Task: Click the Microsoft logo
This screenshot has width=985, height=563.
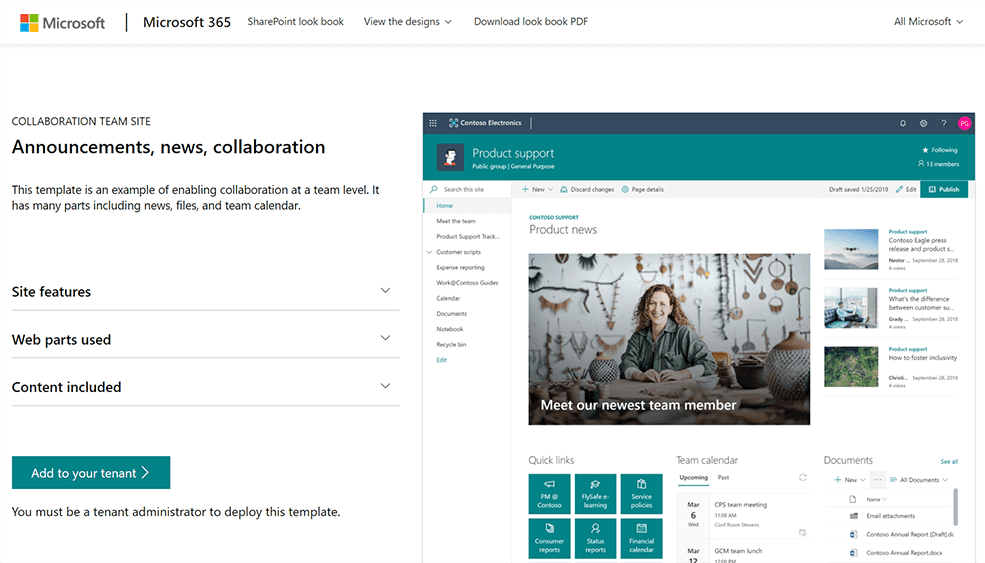Action: pyautogui.click(x=62, y=22)
